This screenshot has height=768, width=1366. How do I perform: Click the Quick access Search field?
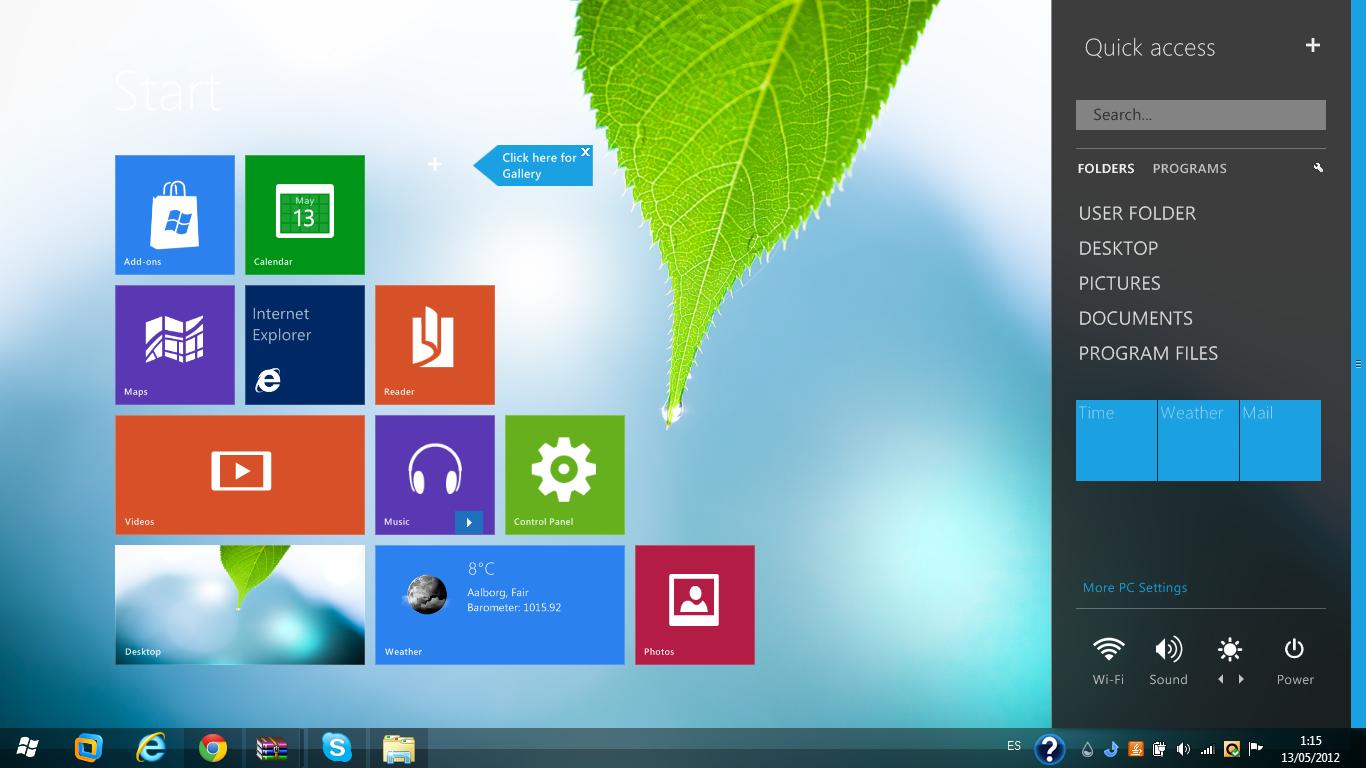click(x=1200, y=115)
